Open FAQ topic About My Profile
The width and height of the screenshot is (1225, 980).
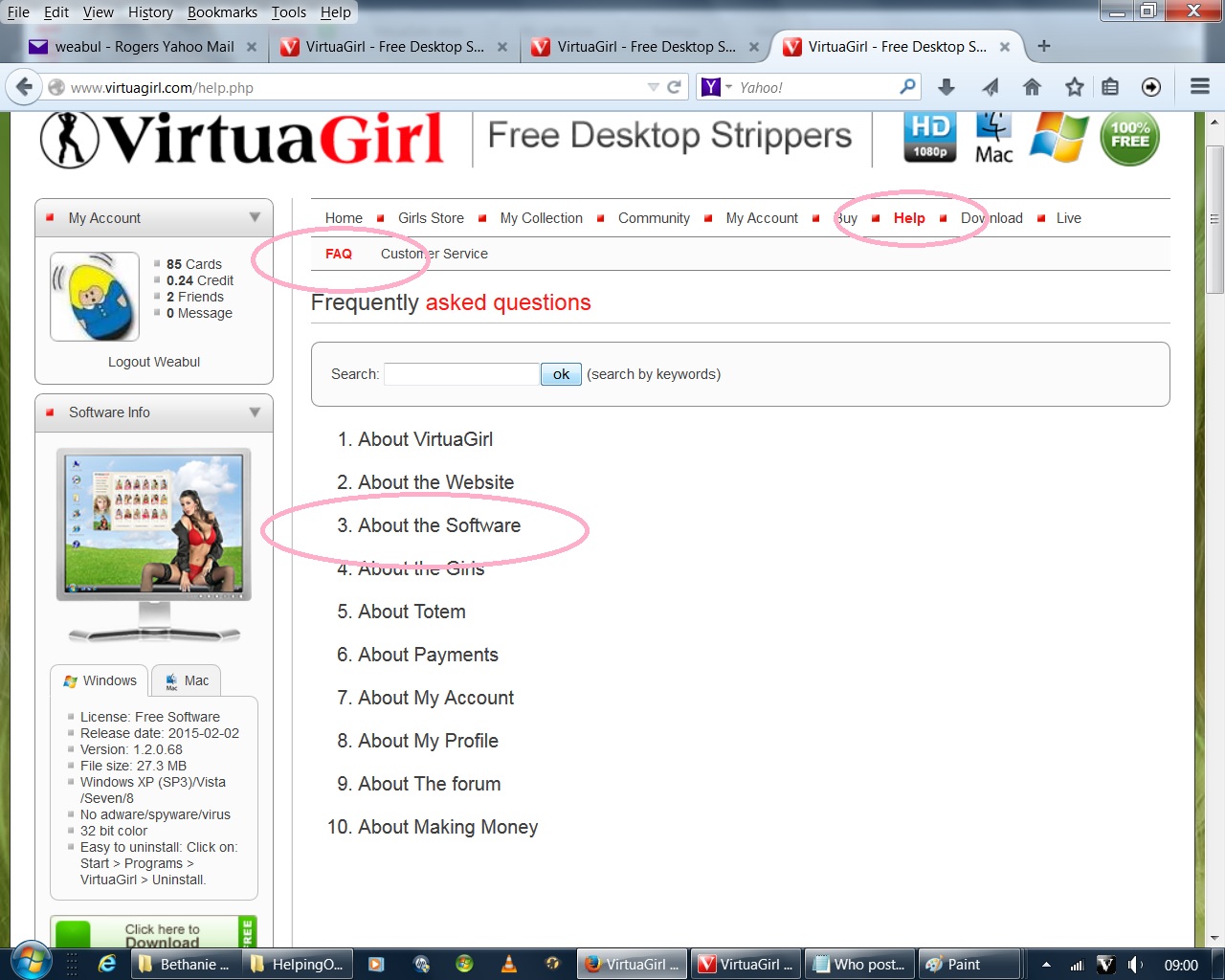(x=428, y=741)
